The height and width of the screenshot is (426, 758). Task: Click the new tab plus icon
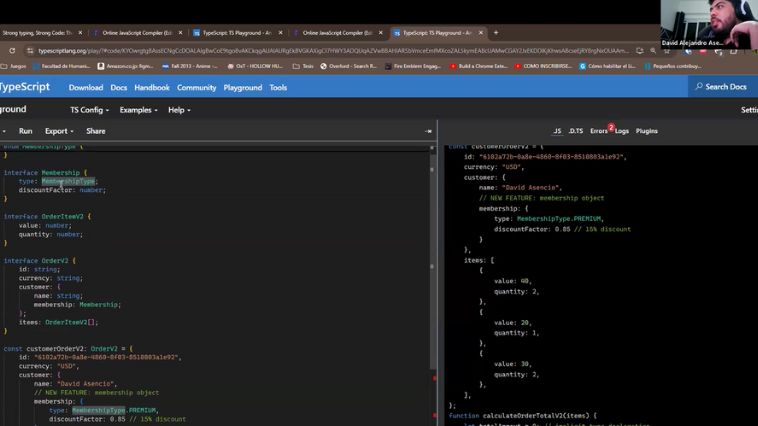pyautogui.click(x=495, y=32)
